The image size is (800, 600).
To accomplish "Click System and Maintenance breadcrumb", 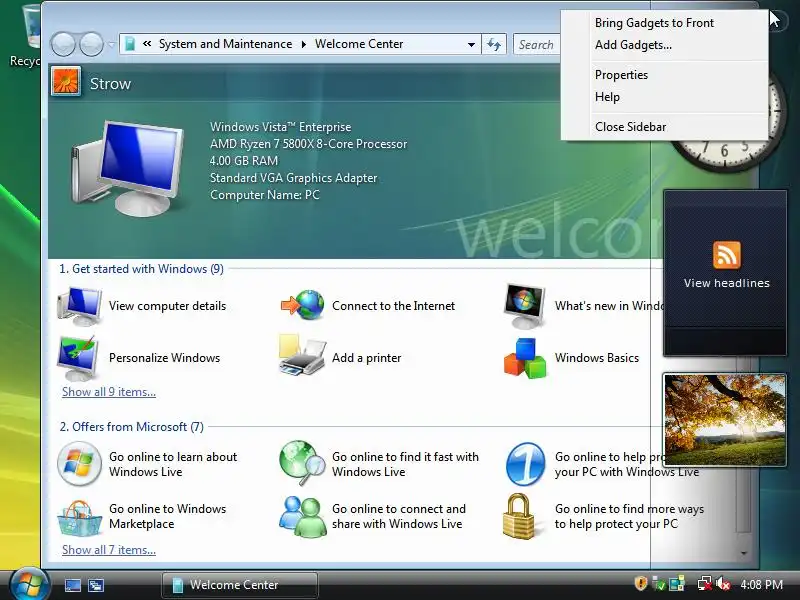I will (x=226, y=44).
